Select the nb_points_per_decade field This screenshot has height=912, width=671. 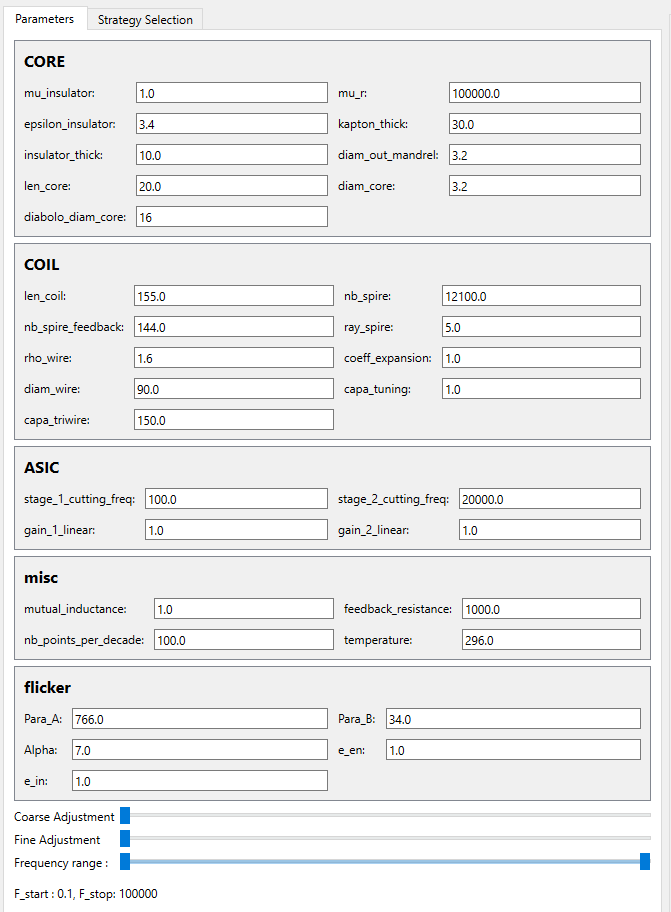(x=244, y=640)
